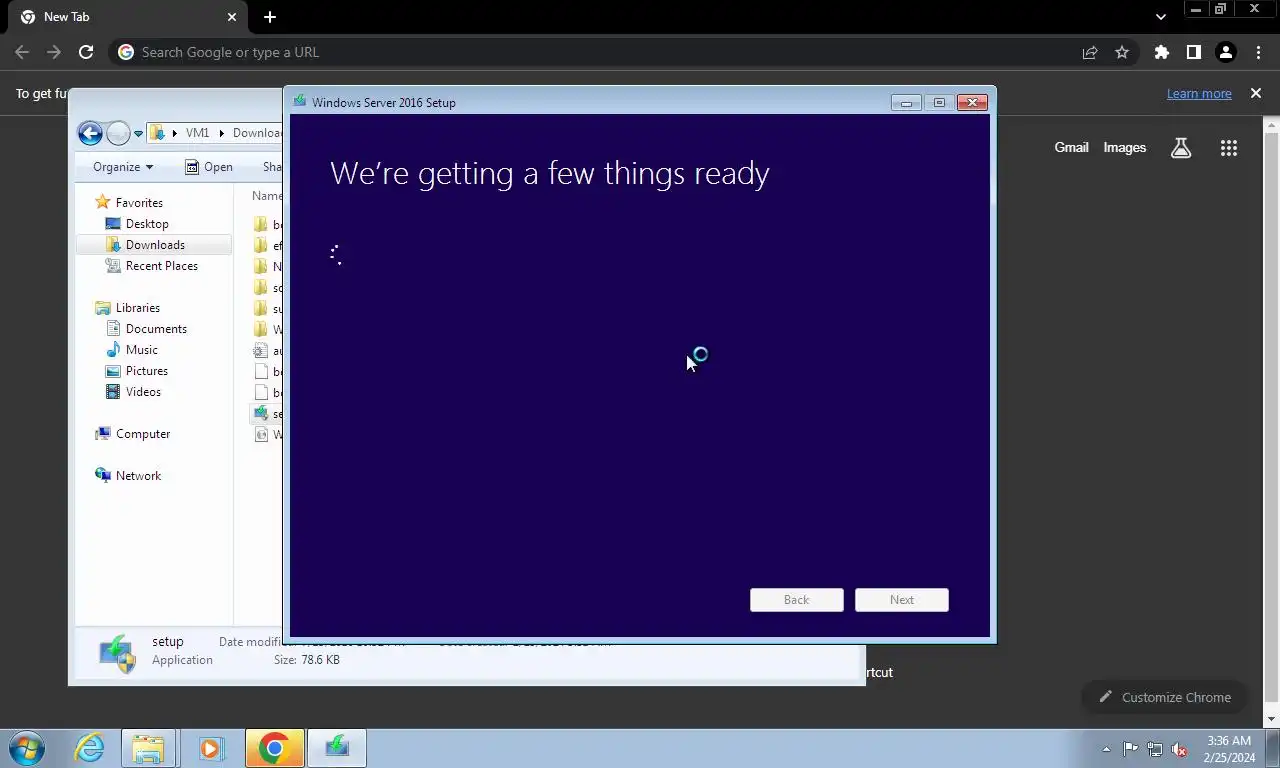The height and width of the screenshot is (768, 1280).
Task: Open Chrome extensions puzzle icon
Action: click(1161, 52)
